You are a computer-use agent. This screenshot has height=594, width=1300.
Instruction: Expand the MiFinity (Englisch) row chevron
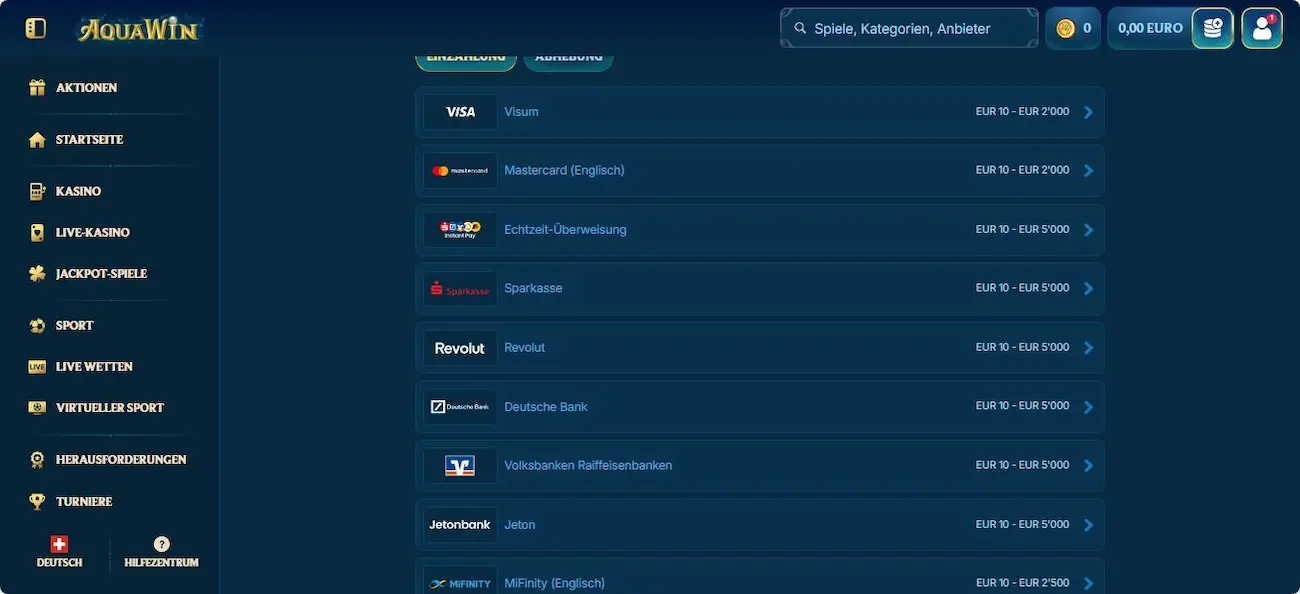(x=1089, y=583)
